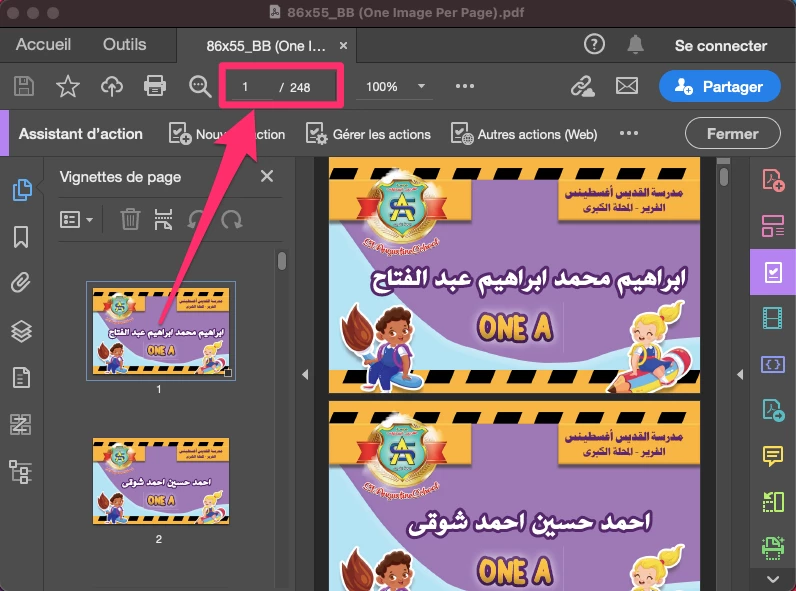Open the attachments paperclip panel
This screenshot has width=796, height=591.
tap(21, 283)
